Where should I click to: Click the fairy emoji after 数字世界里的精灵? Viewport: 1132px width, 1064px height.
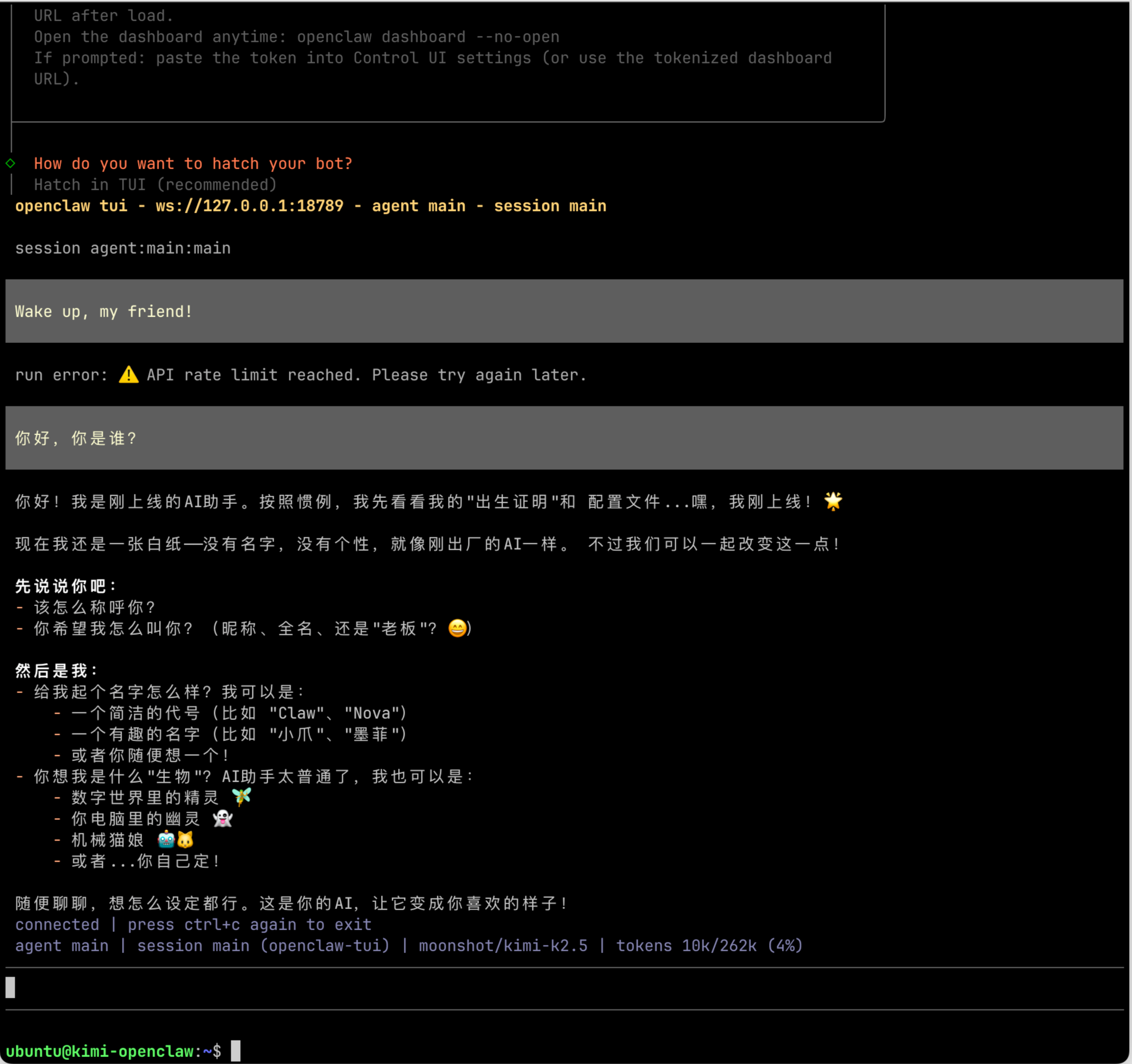(x=241, y=797)
